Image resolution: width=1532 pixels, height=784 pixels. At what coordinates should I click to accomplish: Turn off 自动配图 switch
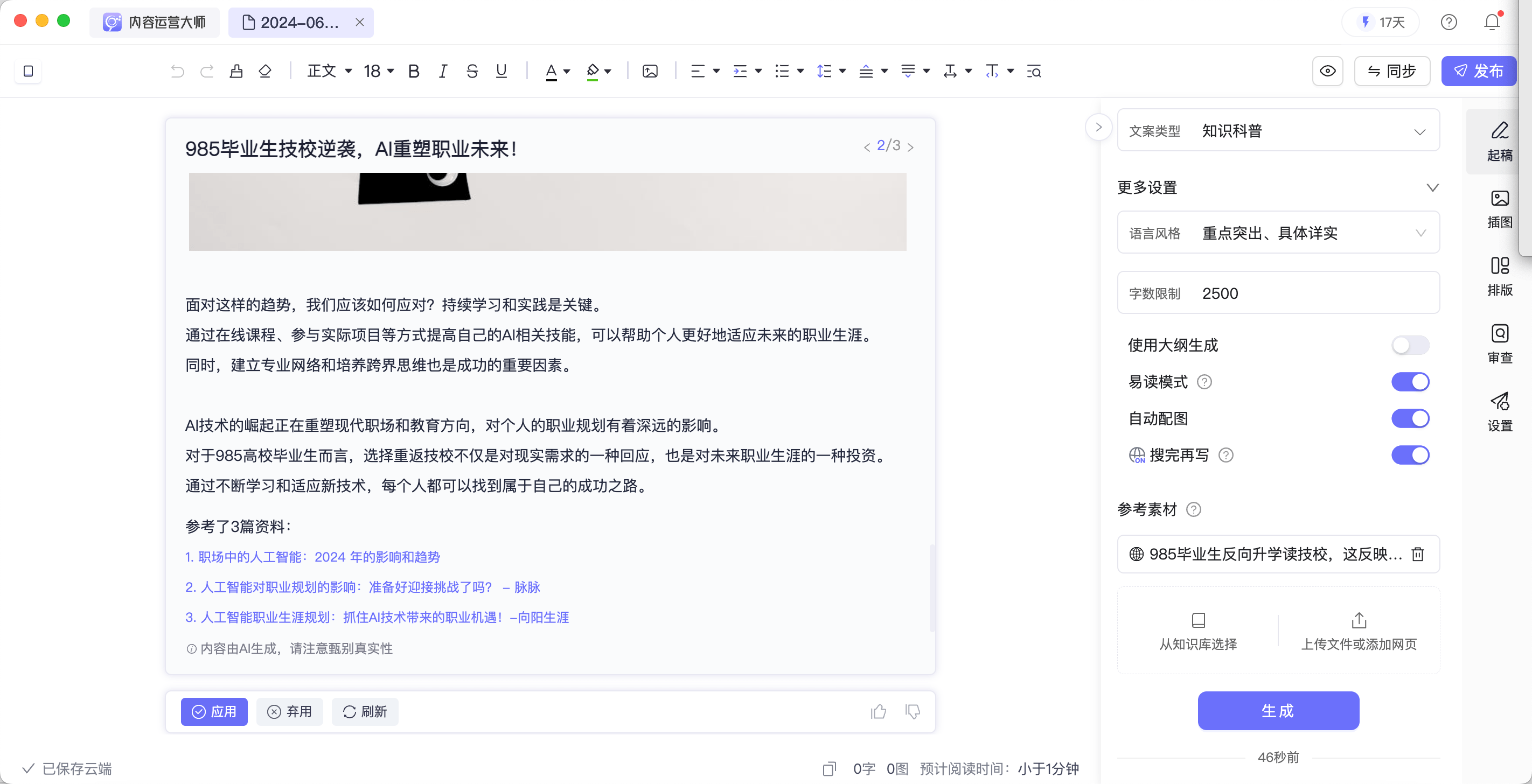[1410, 418]
